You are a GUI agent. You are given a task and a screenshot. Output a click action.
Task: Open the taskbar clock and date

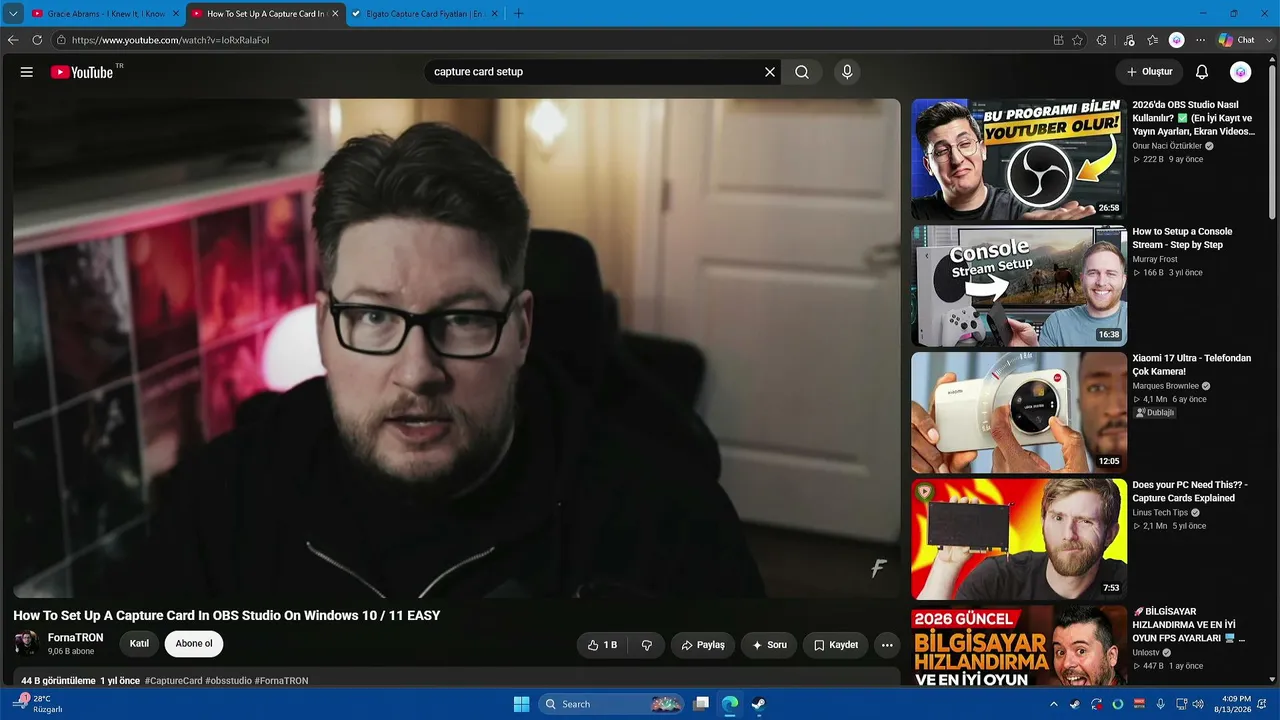[1230, 704]
